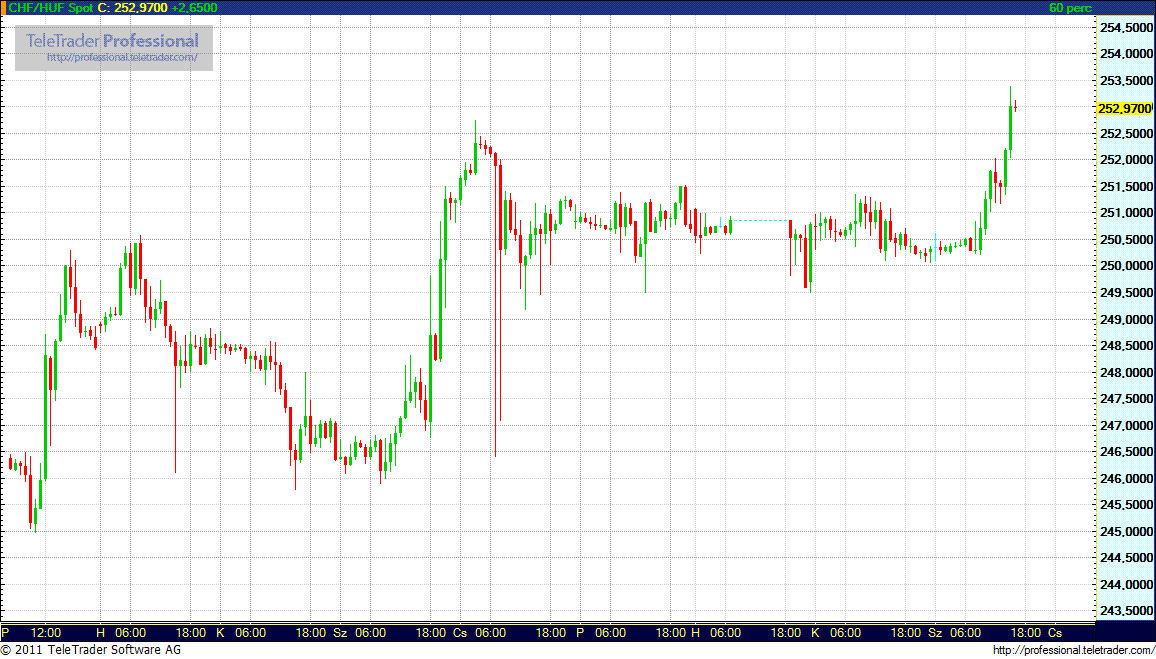Select the 12:00 time axis label

pyautogui.click(x=46, y=633)
